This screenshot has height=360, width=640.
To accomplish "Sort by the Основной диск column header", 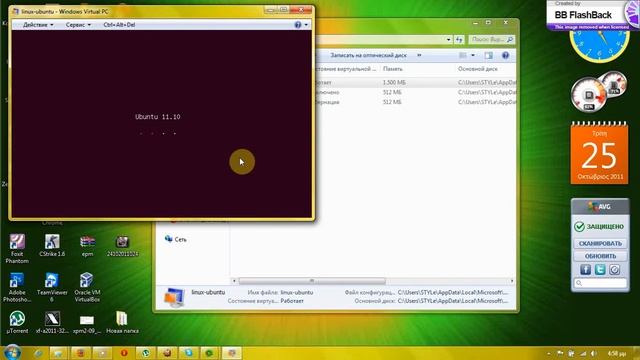I will [478, 69].
